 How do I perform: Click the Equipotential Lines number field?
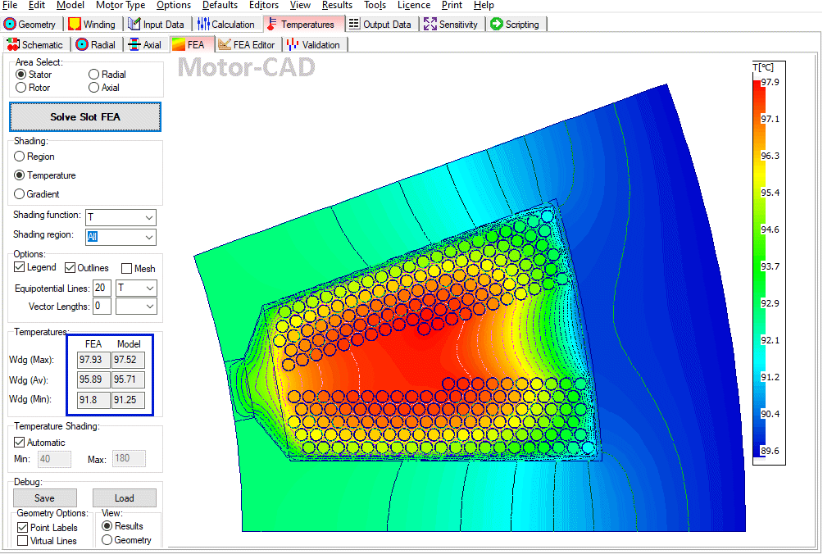[x=102, y=288]
